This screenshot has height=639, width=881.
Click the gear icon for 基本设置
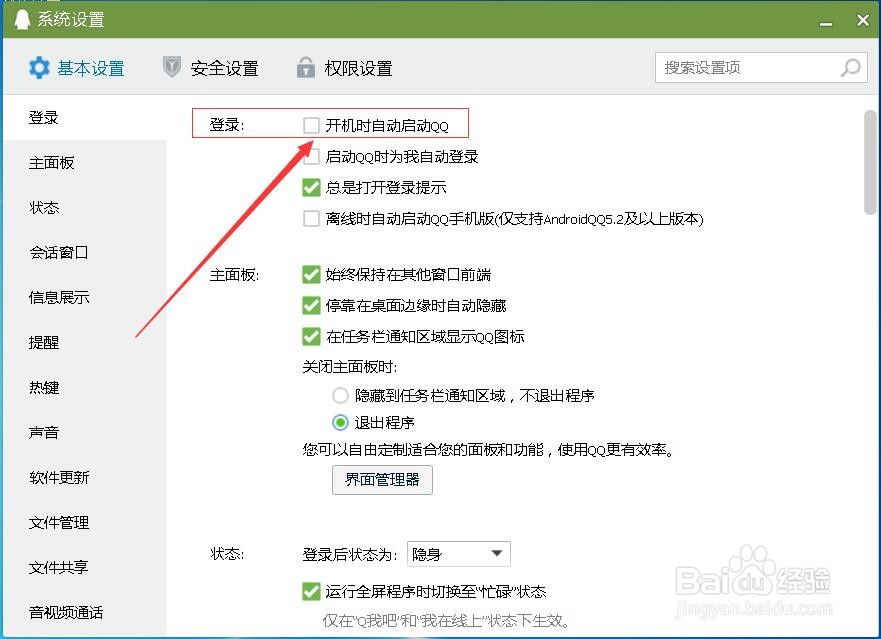(39, 68)
